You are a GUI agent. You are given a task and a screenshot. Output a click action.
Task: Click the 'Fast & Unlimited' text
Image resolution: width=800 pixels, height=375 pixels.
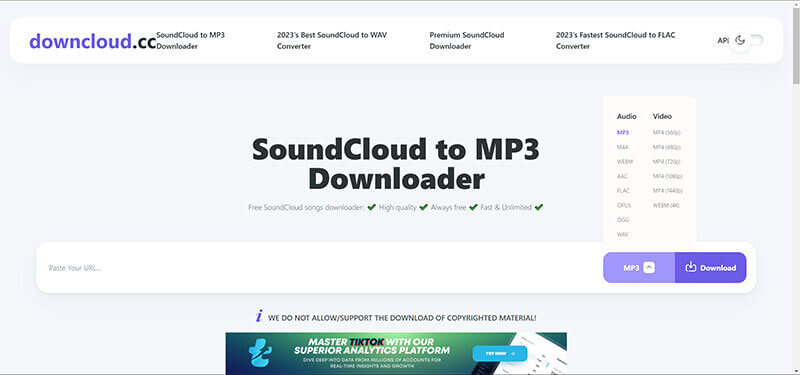tap(506, 208)
